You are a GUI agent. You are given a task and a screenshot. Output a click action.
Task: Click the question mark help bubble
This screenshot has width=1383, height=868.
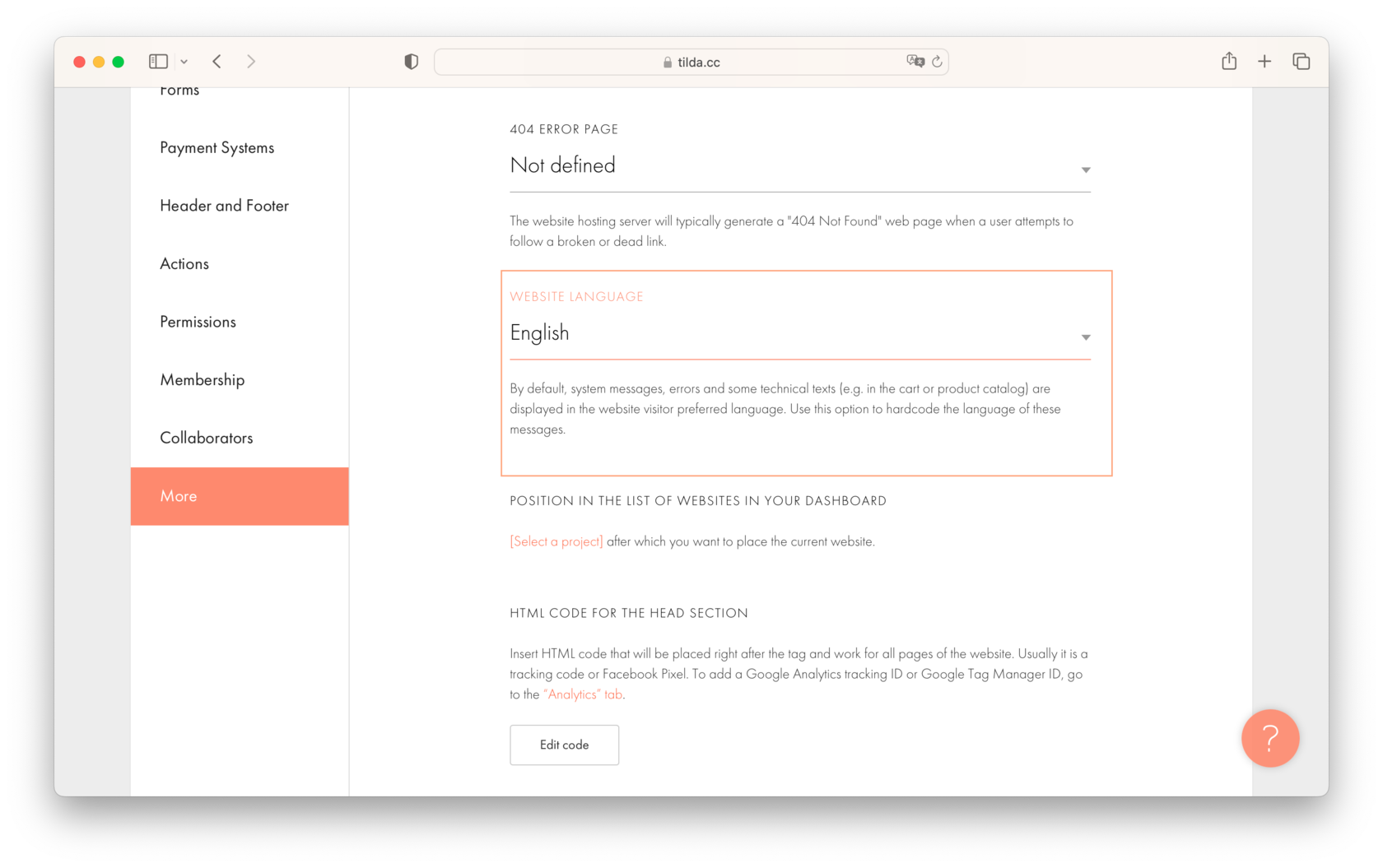click(1270, 738)
